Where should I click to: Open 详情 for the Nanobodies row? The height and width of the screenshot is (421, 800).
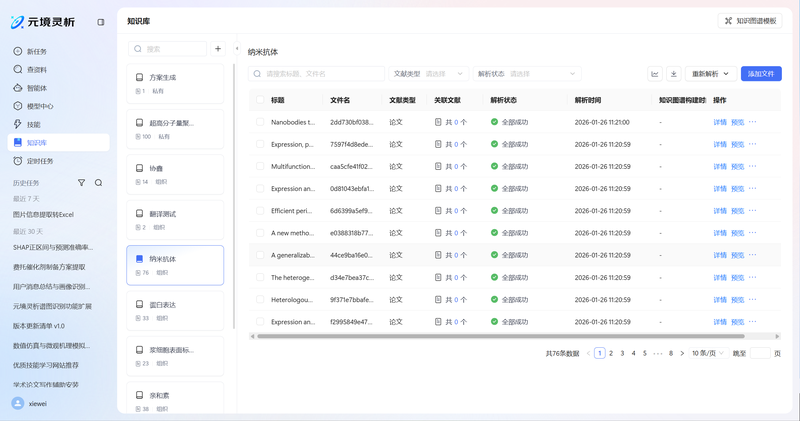(x=720, y=122)
